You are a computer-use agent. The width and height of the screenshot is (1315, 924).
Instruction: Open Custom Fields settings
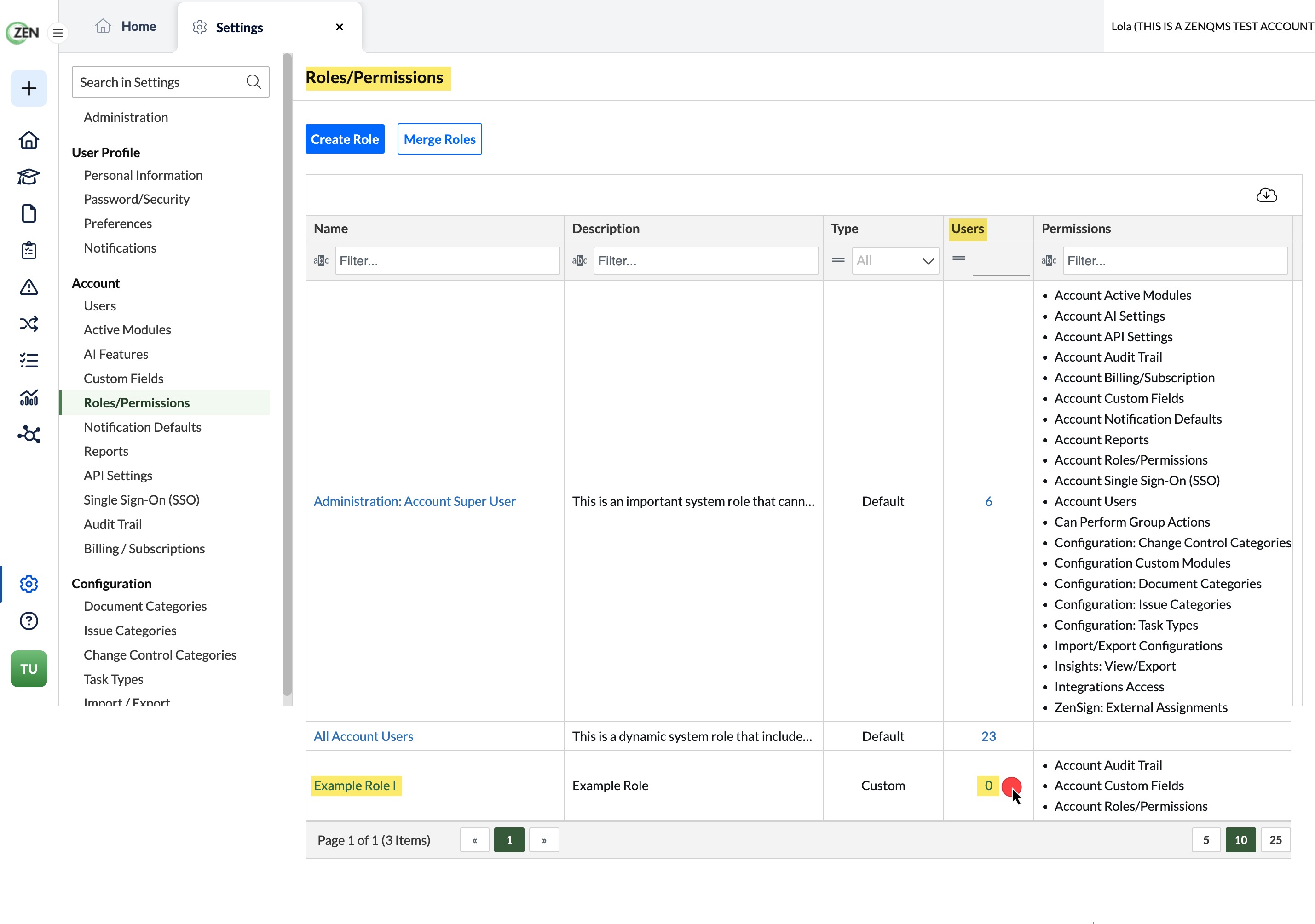[x=124, y=379]
